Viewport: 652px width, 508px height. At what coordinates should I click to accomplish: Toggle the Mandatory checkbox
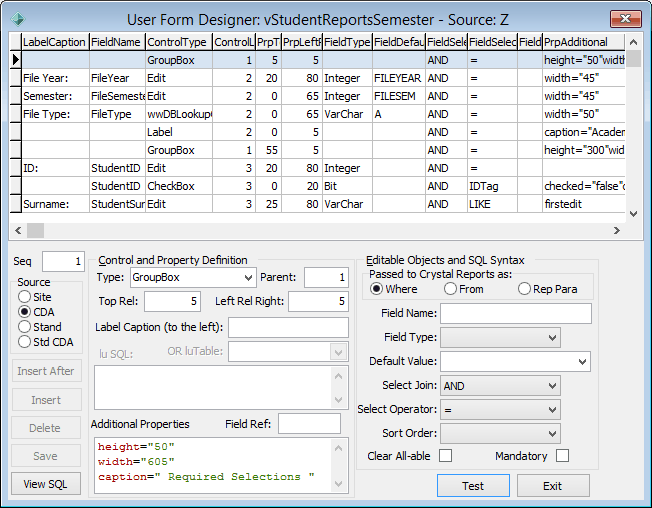click(x=562, y=456)
